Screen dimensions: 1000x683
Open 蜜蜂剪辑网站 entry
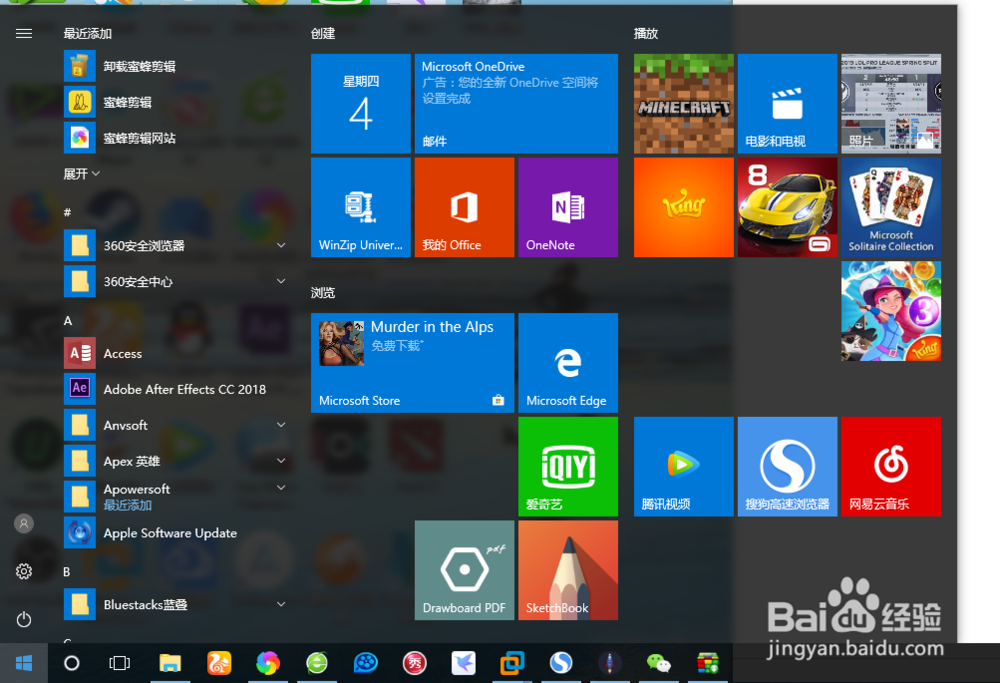(175, 138)
